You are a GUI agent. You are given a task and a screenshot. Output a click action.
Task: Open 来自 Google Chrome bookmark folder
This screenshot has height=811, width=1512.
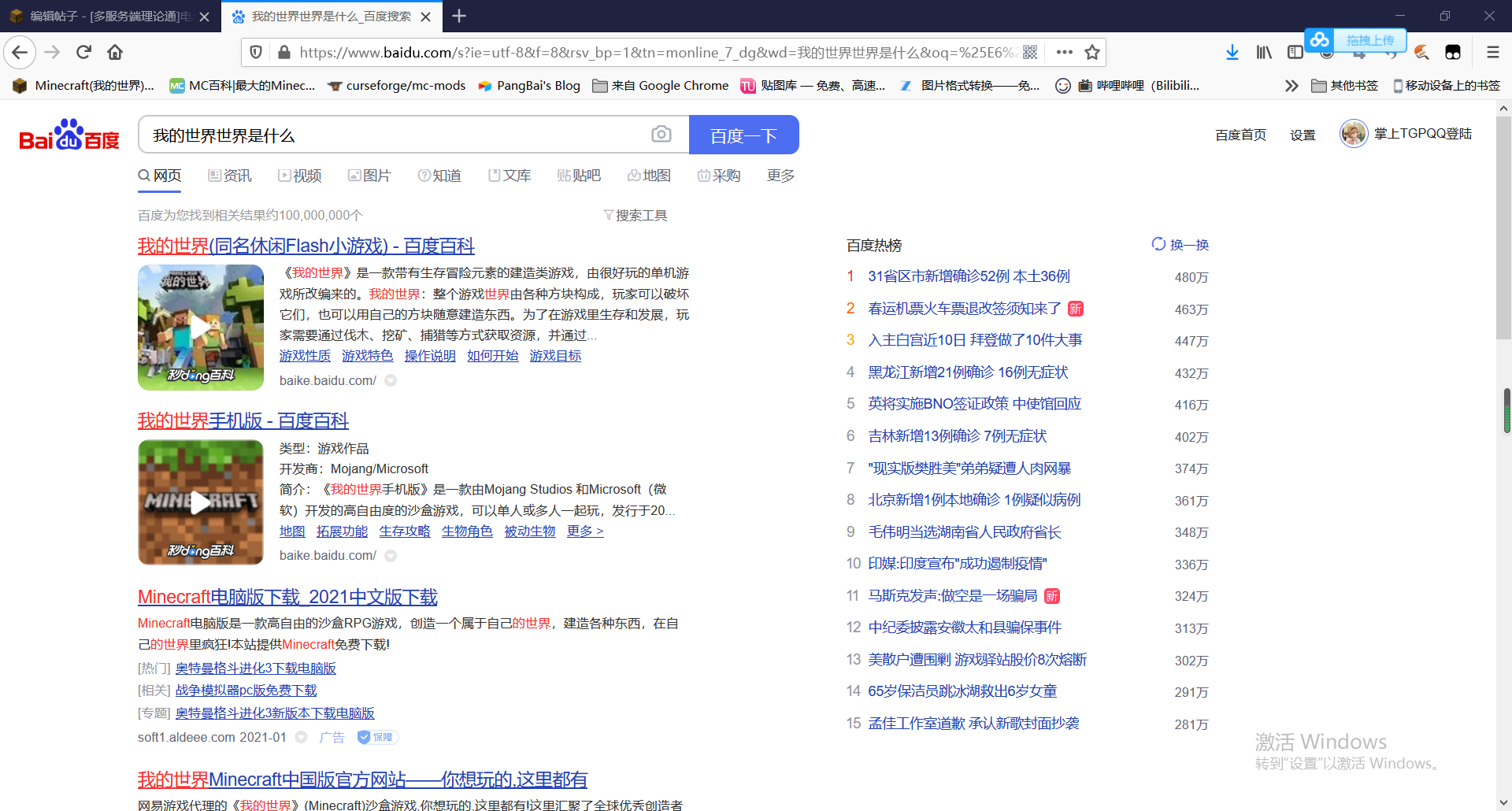661,86
